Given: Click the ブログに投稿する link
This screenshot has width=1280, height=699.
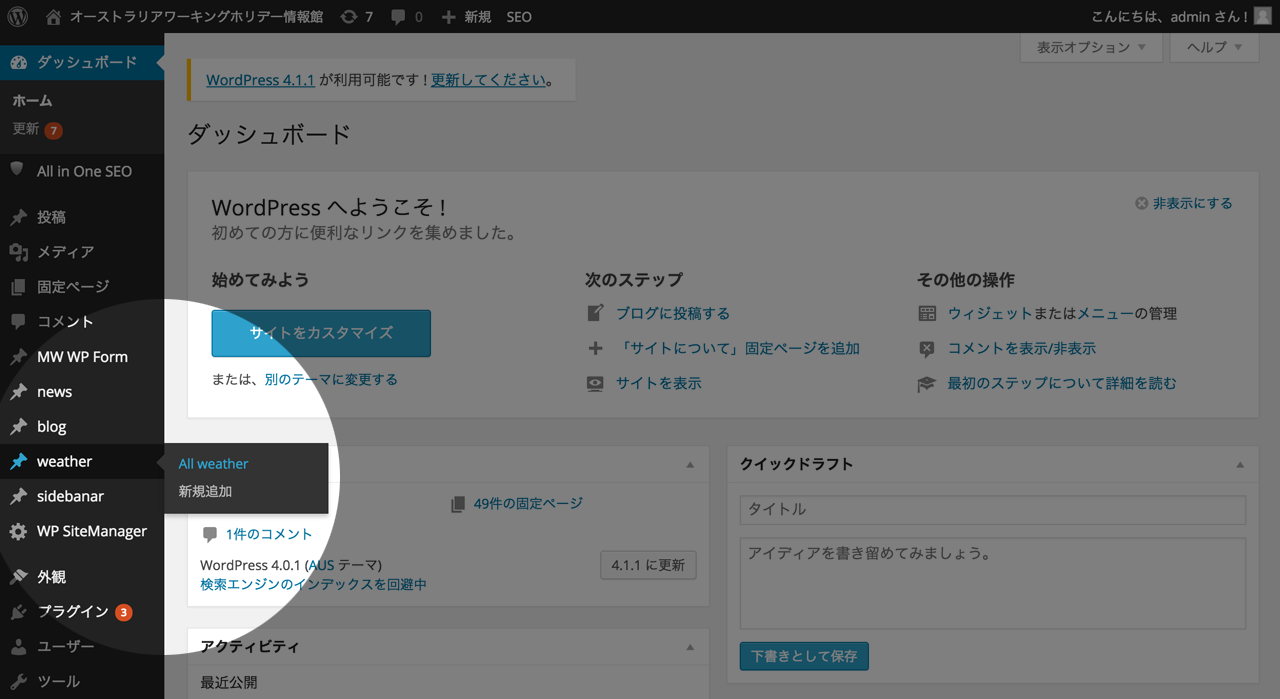Looking at the screenshot, I should 673,313.
